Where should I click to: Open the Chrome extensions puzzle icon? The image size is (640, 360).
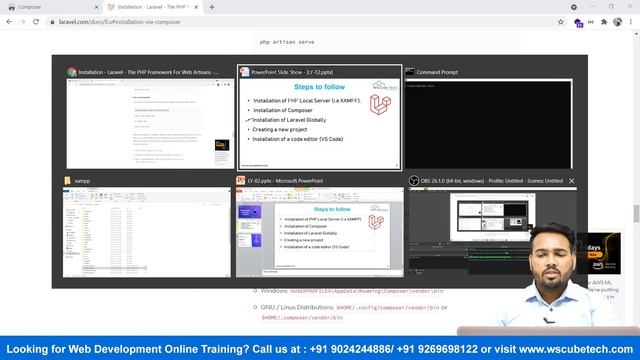coord(604,22)
